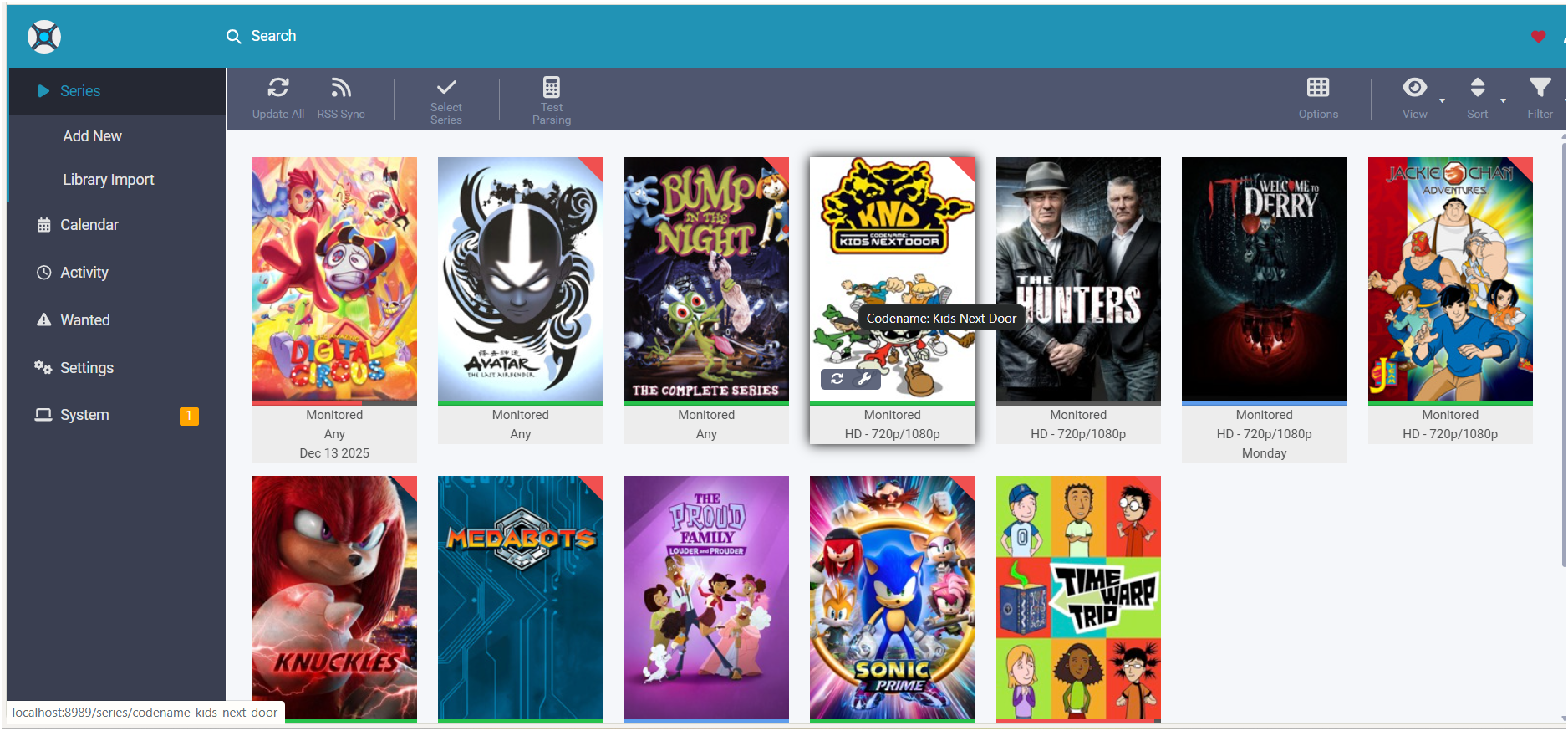
Task: Open Avatar: The Last Airbender poster
Action: (521, 279)
